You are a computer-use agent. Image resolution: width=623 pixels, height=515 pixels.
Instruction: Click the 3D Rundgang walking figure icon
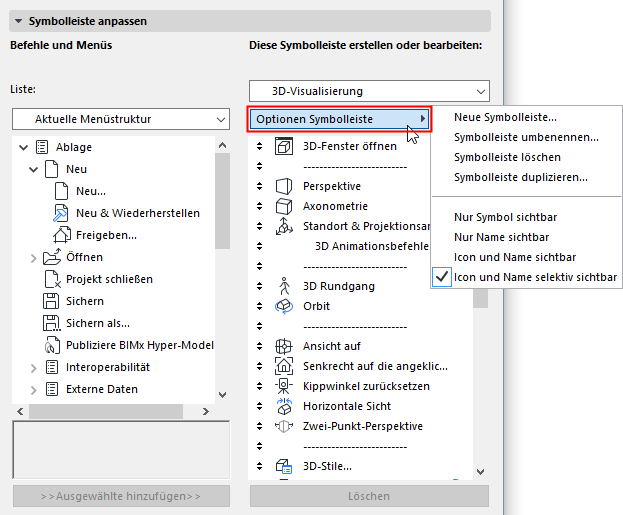pos(283,286)
